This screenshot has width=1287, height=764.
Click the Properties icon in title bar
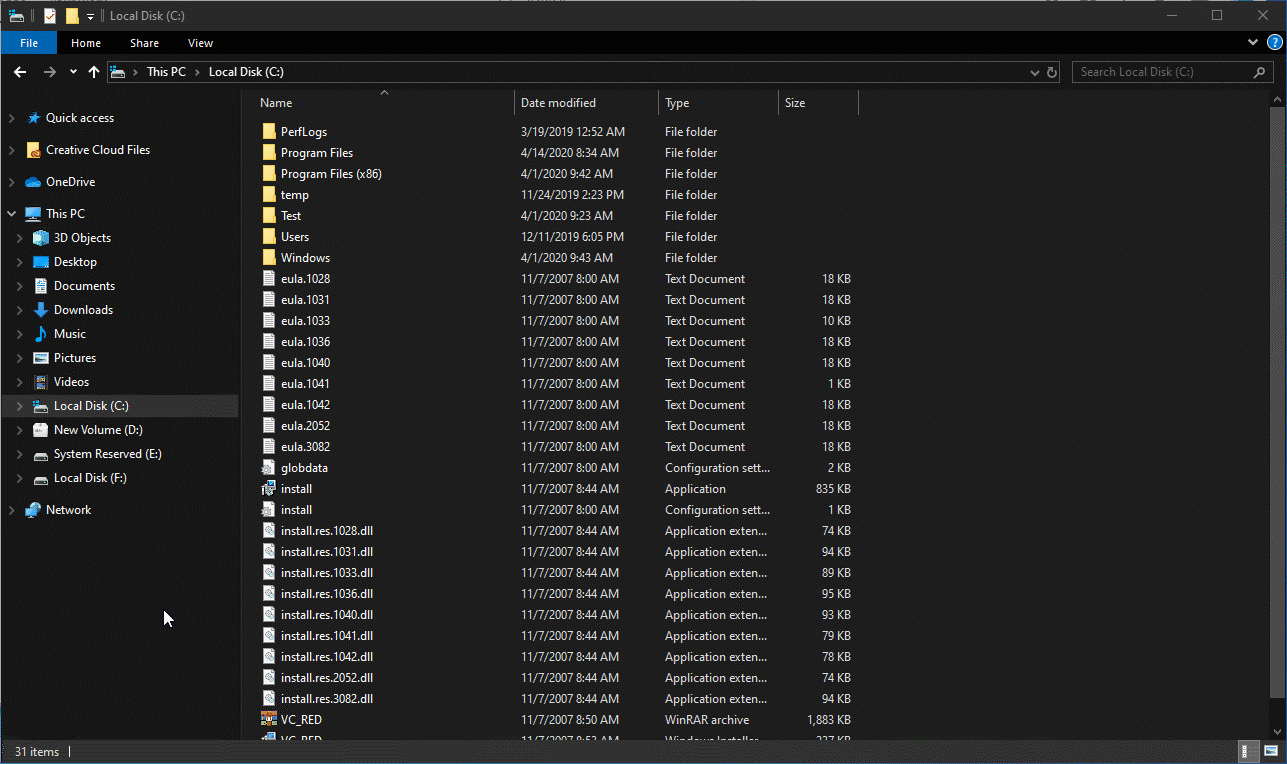tap(50, 16)
